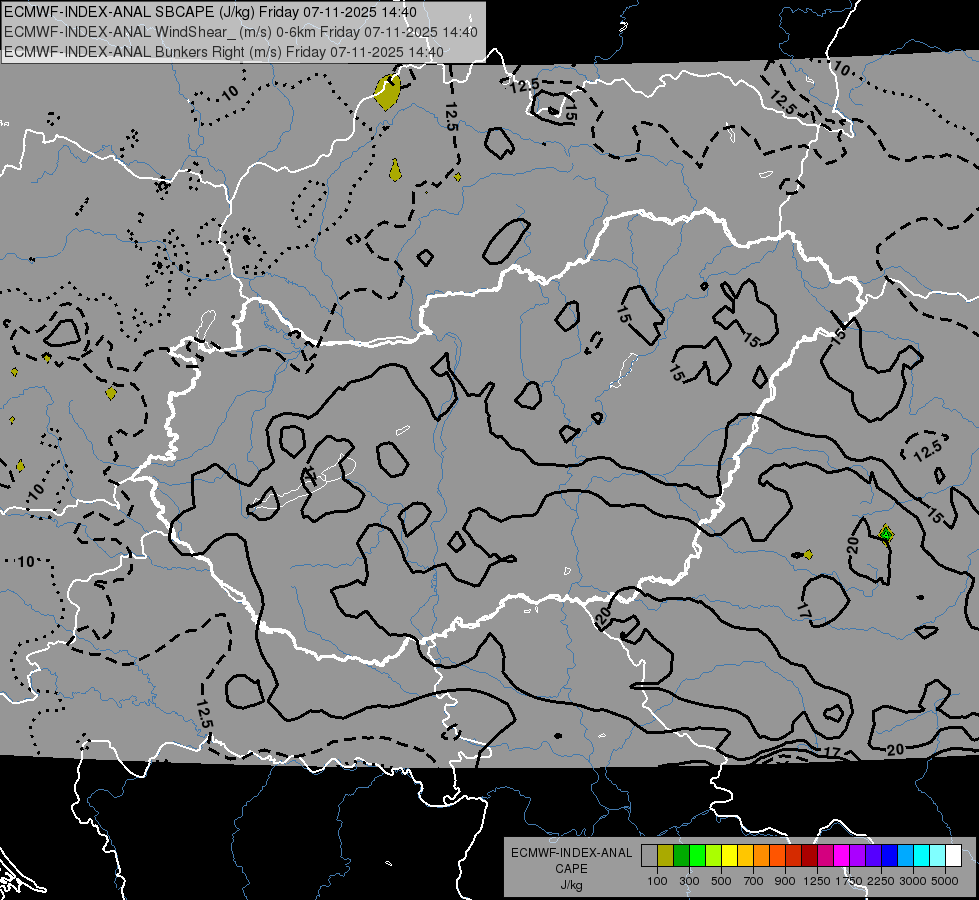Click 'ECMWF-INDEX-ANAL' text in the bottom legend
979x900 pixels.
point(571,853)
